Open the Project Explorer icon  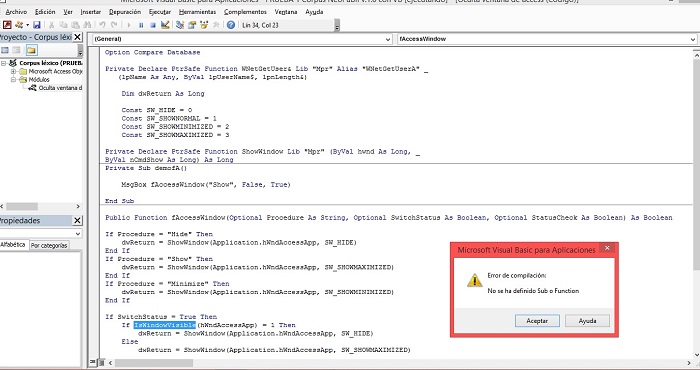click(x=180, y=25)
